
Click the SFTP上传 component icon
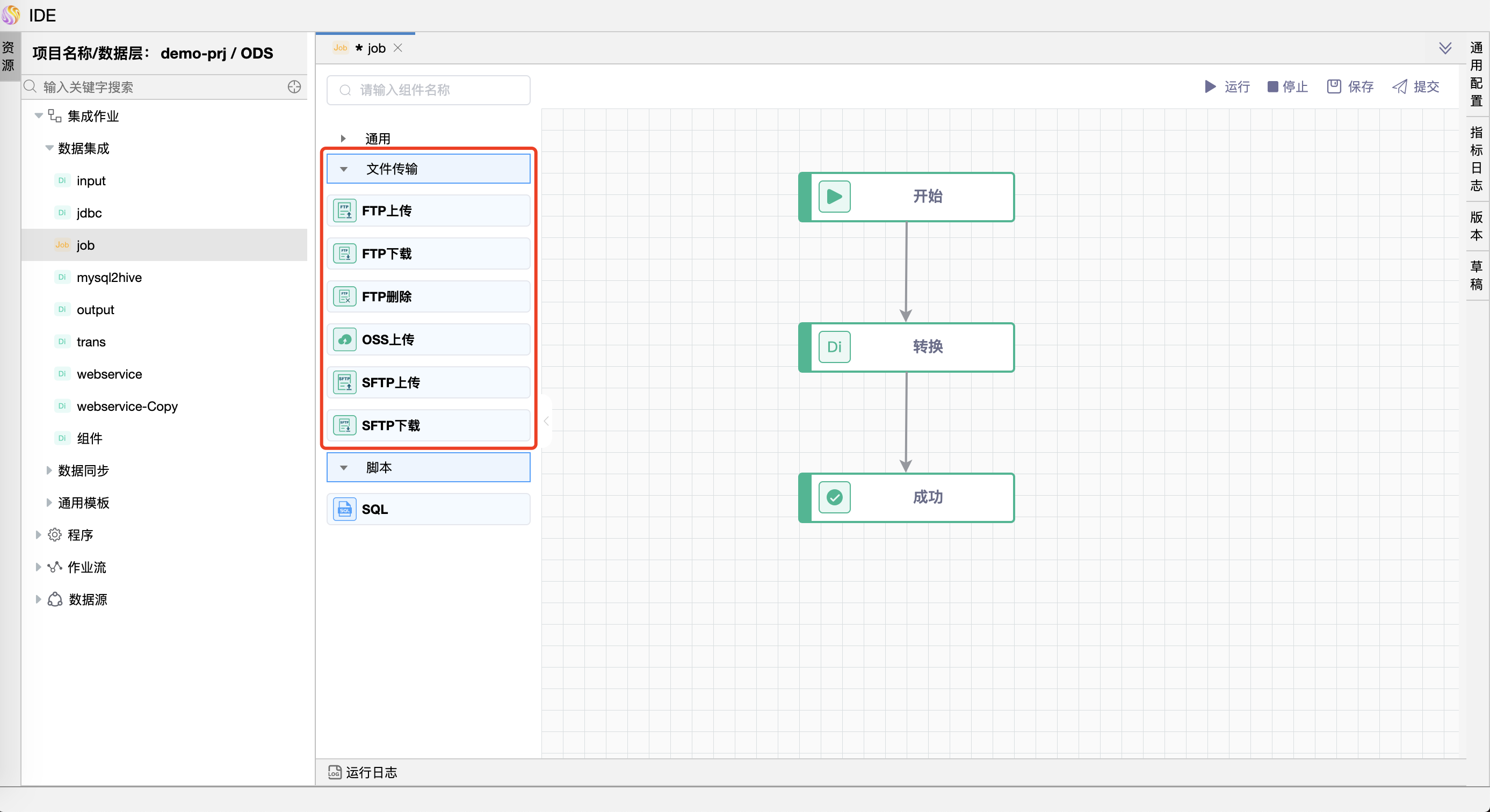[x=345, y=382]
